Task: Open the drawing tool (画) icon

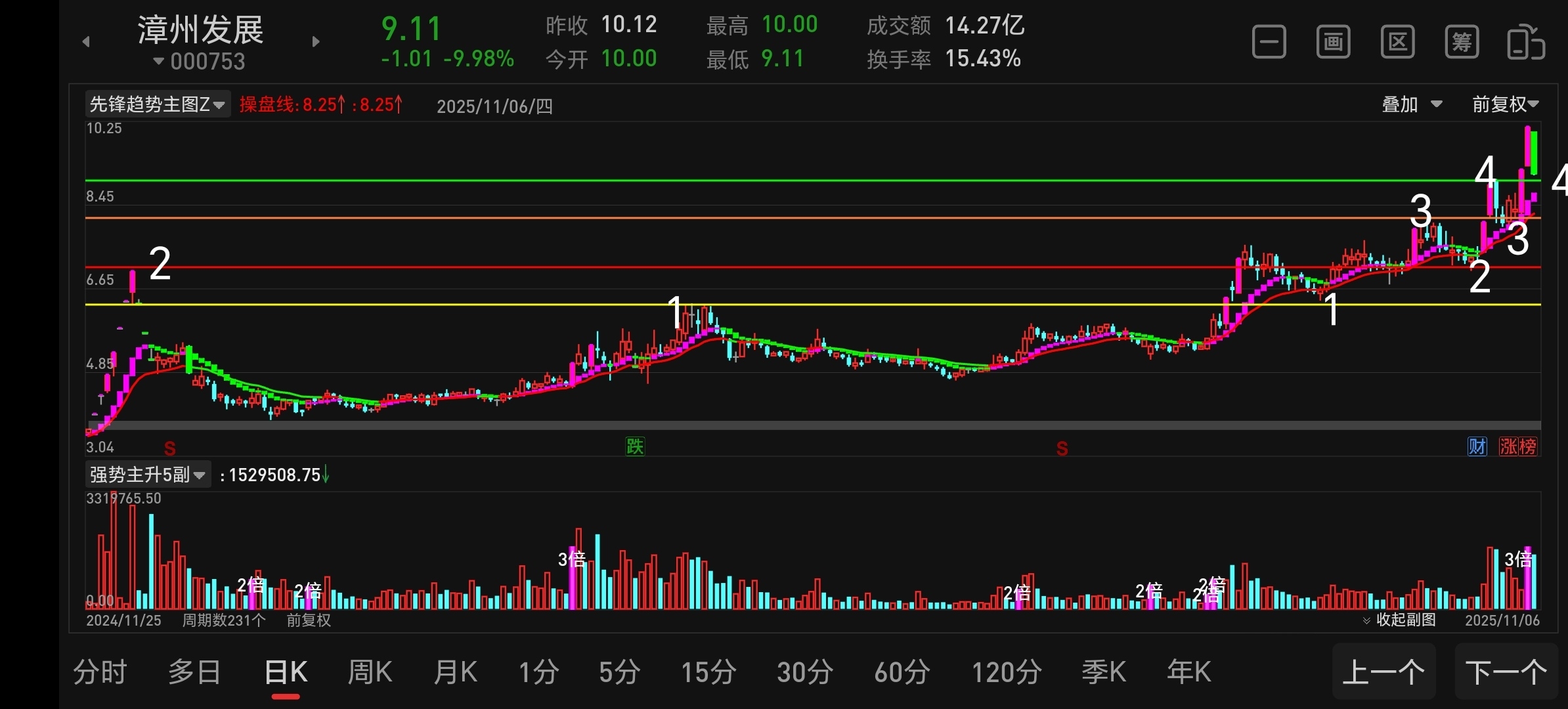Action: 1333,43
